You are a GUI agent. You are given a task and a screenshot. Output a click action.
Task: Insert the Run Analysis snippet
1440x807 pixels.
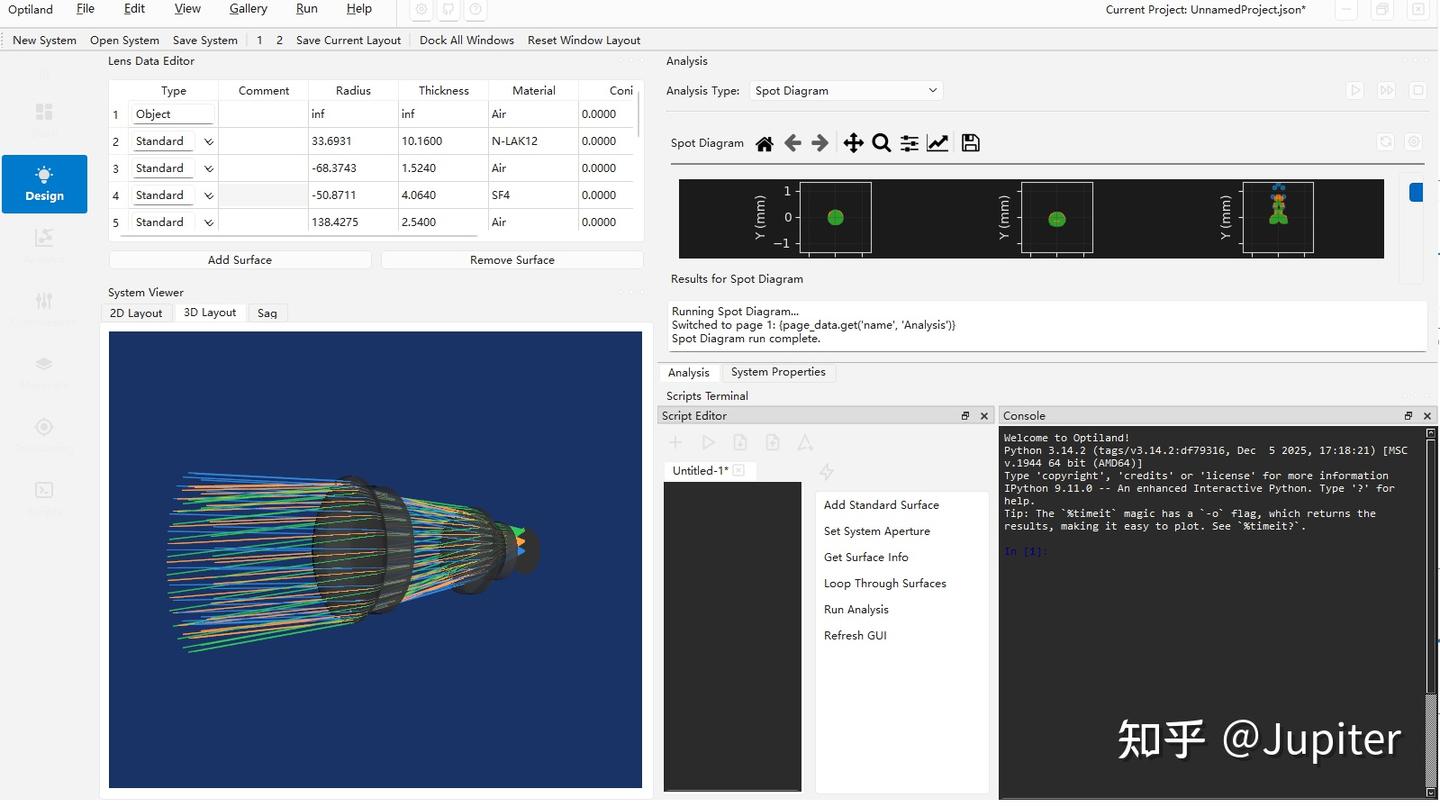(x=856, y=609)
